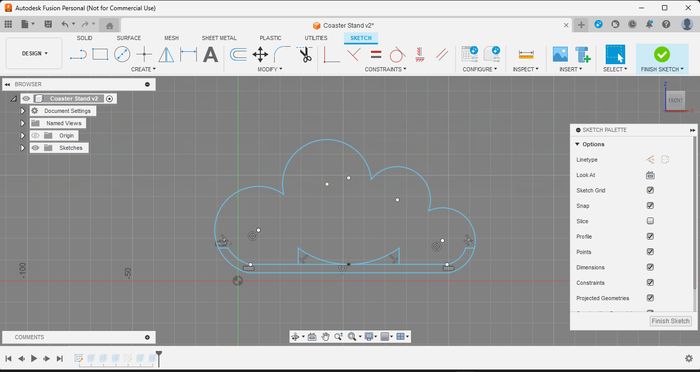Click the Select tool icon

pos(615,54)
